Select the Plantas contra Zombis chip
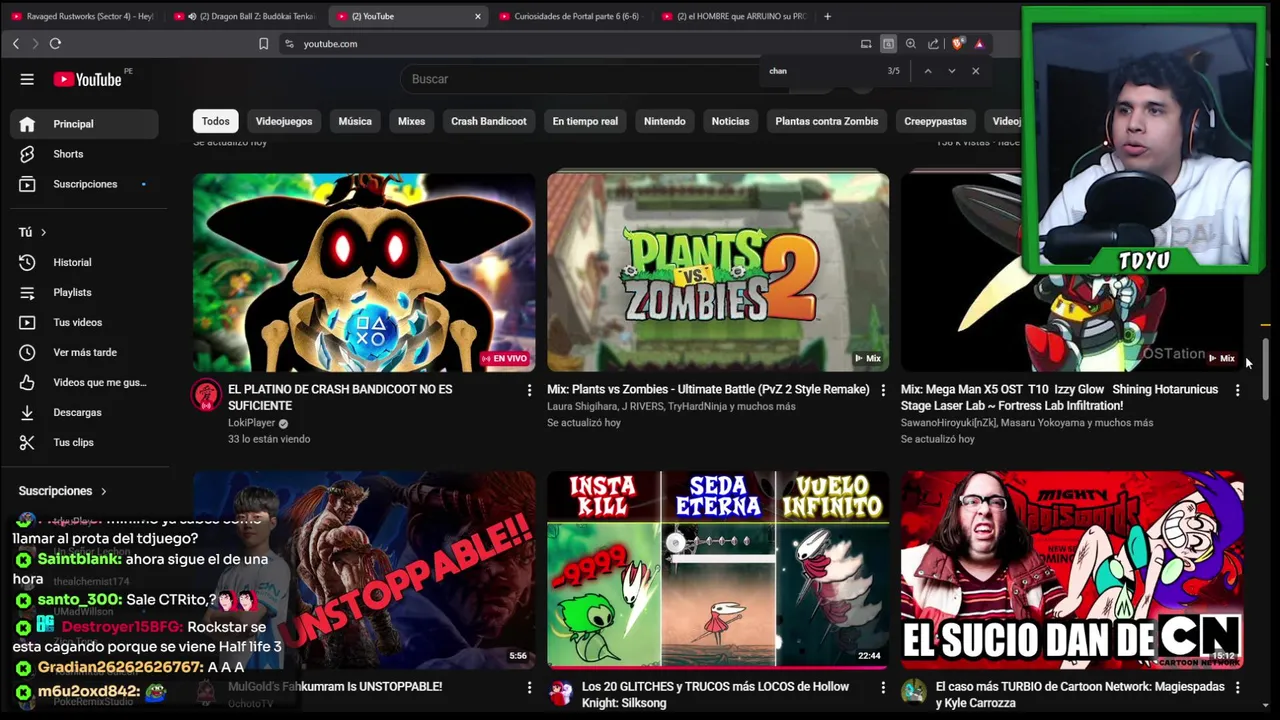This screenshot has height=720, width=1280. coord(827,121)
